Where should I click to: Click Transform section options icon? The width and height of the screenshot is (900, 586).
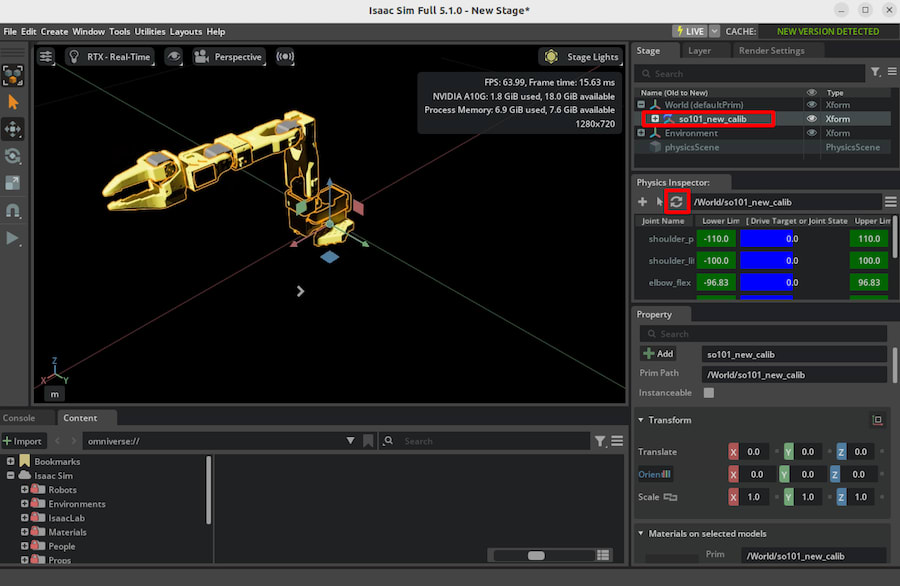point(877,420)
